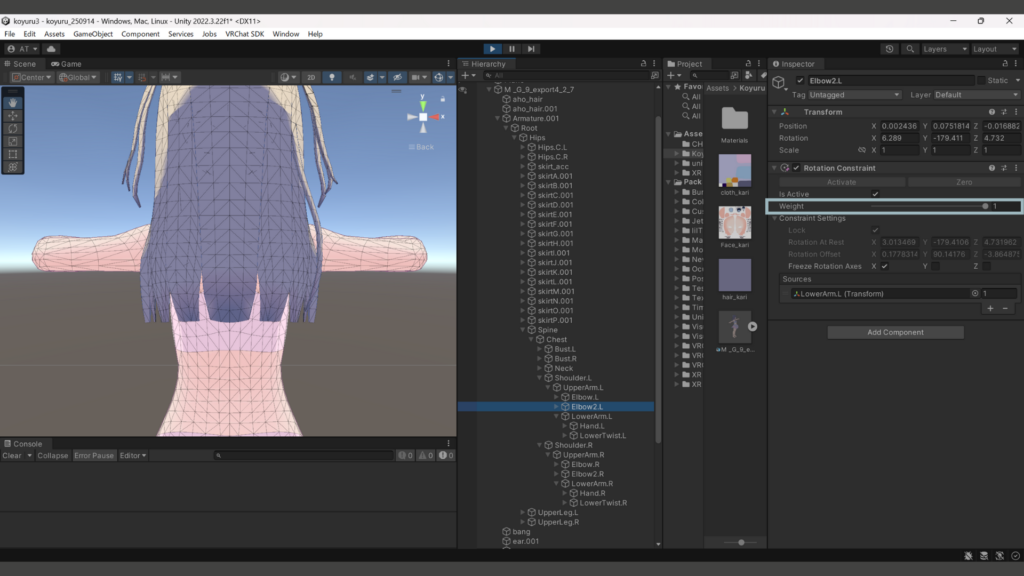Viewport: 1024px width, 576px height.
Task: Toggle 2D view mode in Scene
Action: tap(311, 77)
